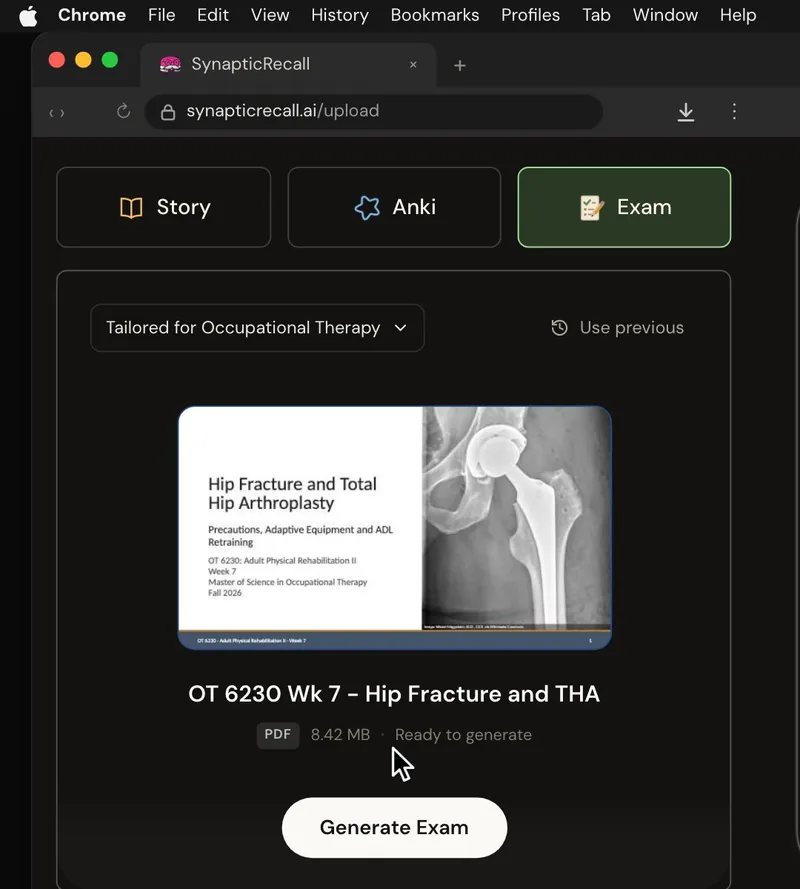Open the File menu
The height and width of the screenshot is (889, 800).
point(162,15)
